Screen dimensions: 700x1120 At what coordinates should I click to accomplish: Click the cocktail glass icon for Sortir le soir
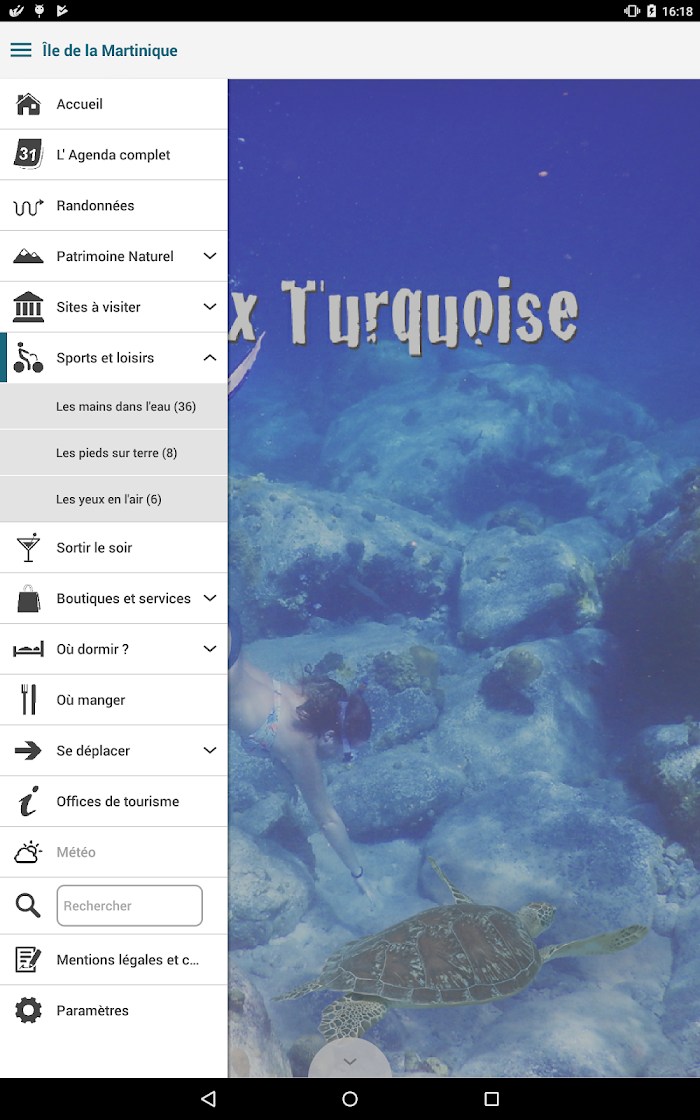tap(28, 548)
